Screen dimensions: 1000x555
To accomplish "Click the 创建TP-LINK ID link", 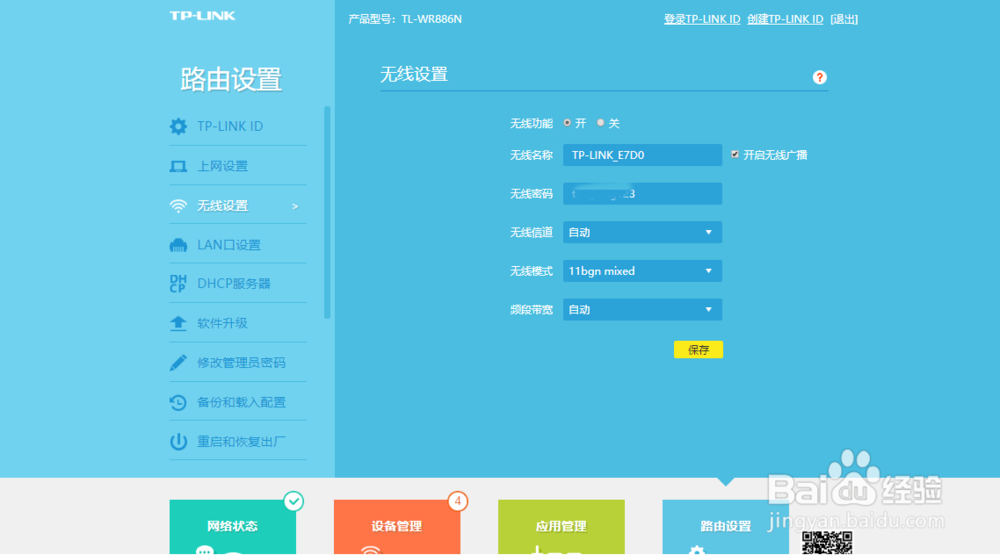I will tap(785, 19).
